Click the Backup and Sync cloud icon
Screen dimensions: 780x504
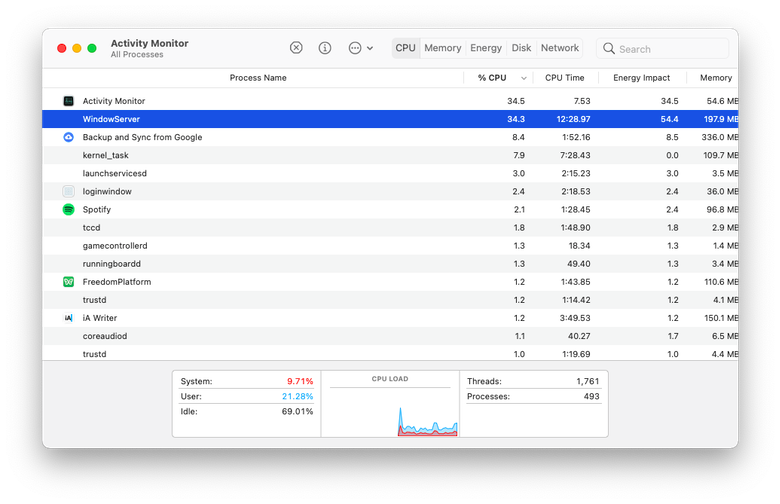point(69,137)
